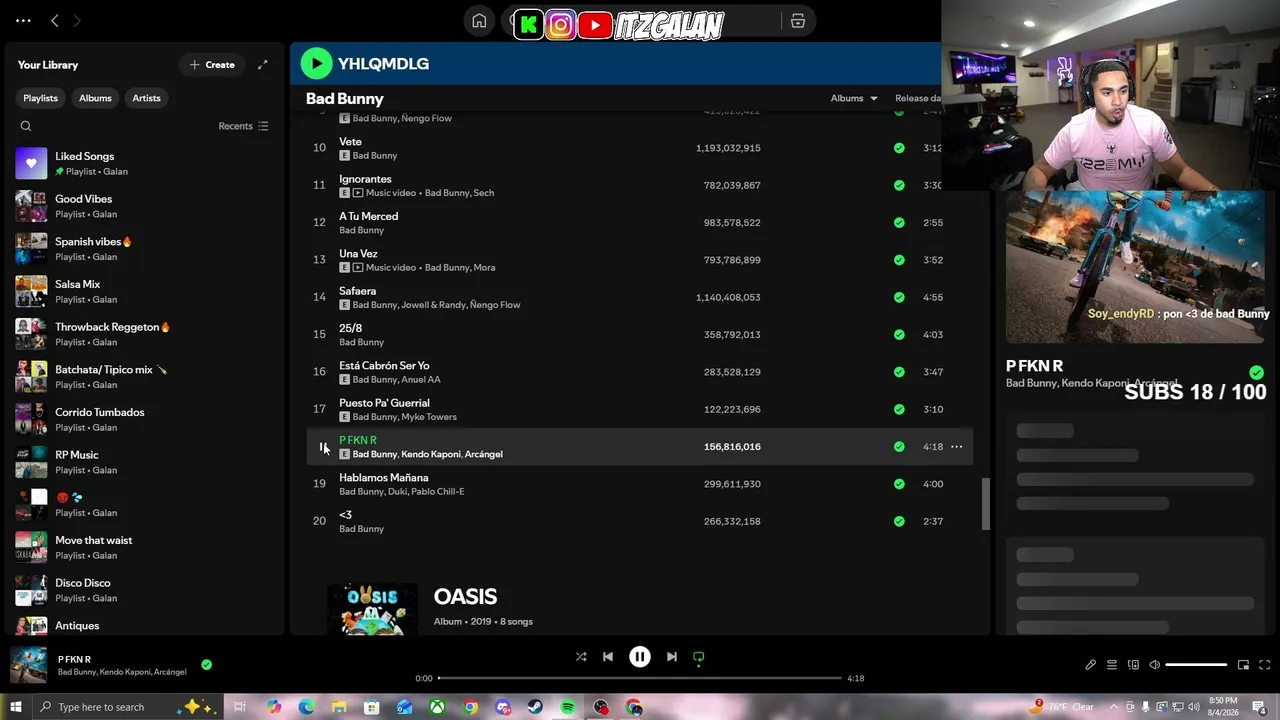Open the Albums filter dropdown
The height and width of the screenshot is (720, 1280).
854,98
